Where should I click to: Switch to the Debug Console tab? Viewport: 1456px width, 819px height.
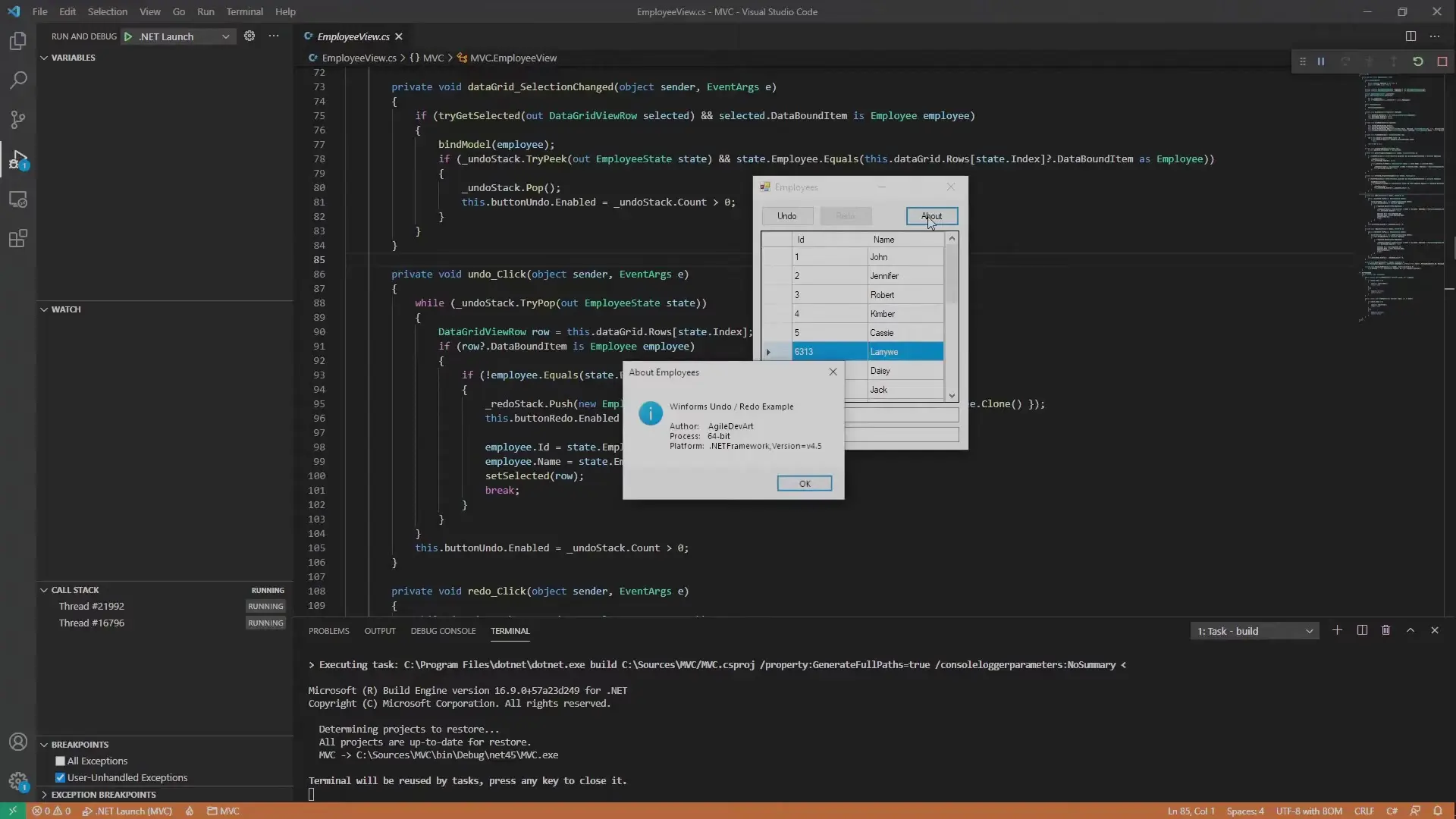[x=443, y=631]
